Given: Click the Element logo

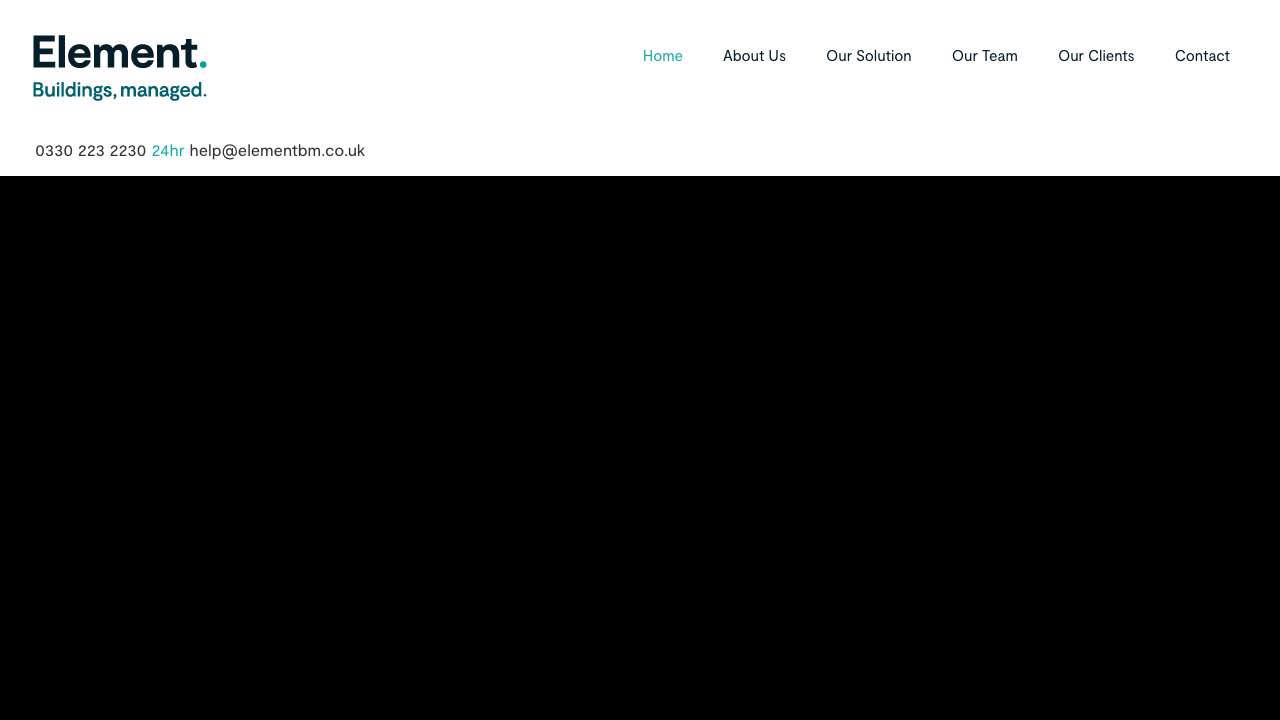Looking at the screenshot, I should click(120, 65).
